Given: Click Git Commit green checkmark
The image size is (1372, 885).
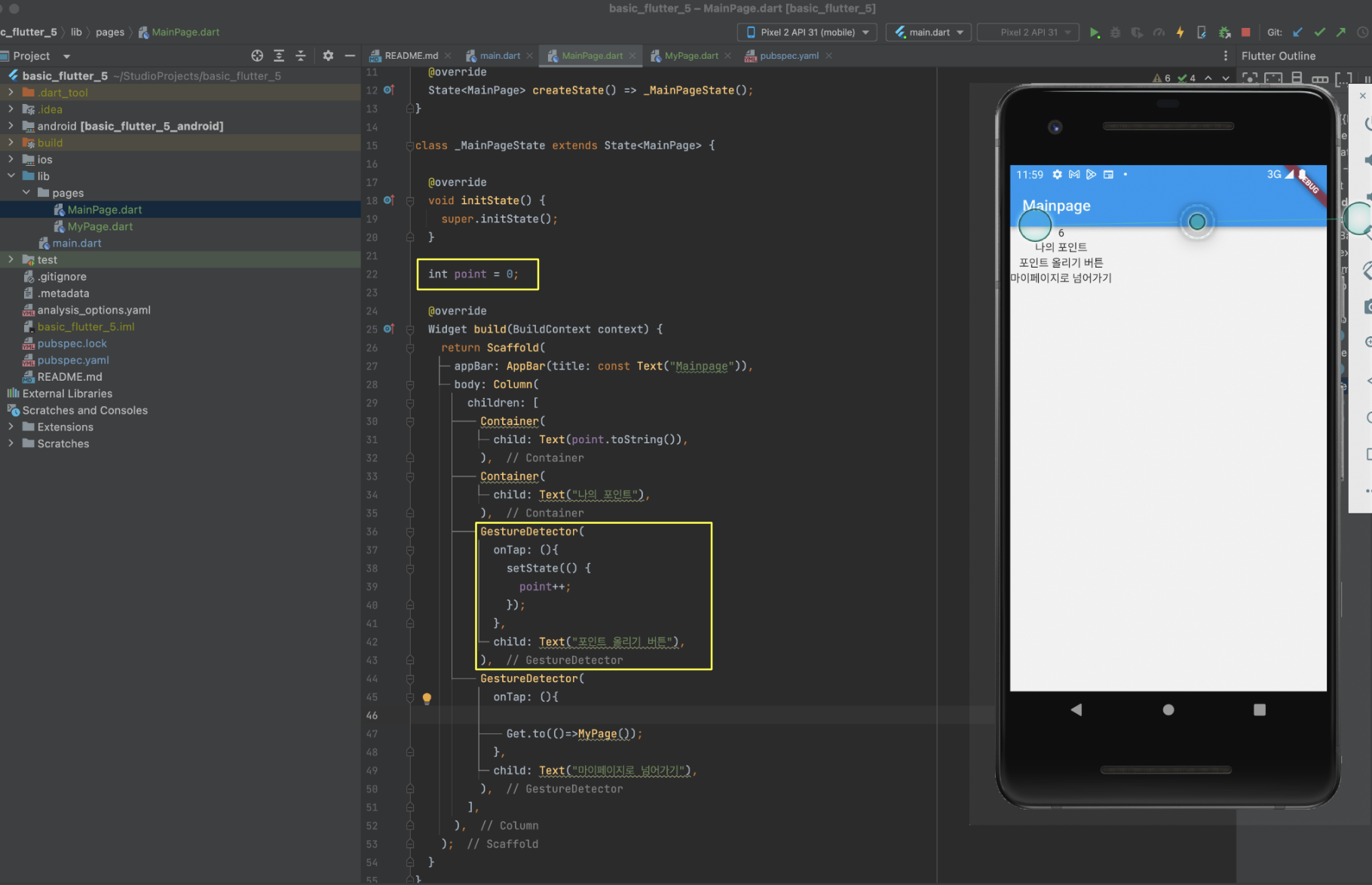Looking at the screenshot, I should pyautogui.click(x=1319, y=32).
